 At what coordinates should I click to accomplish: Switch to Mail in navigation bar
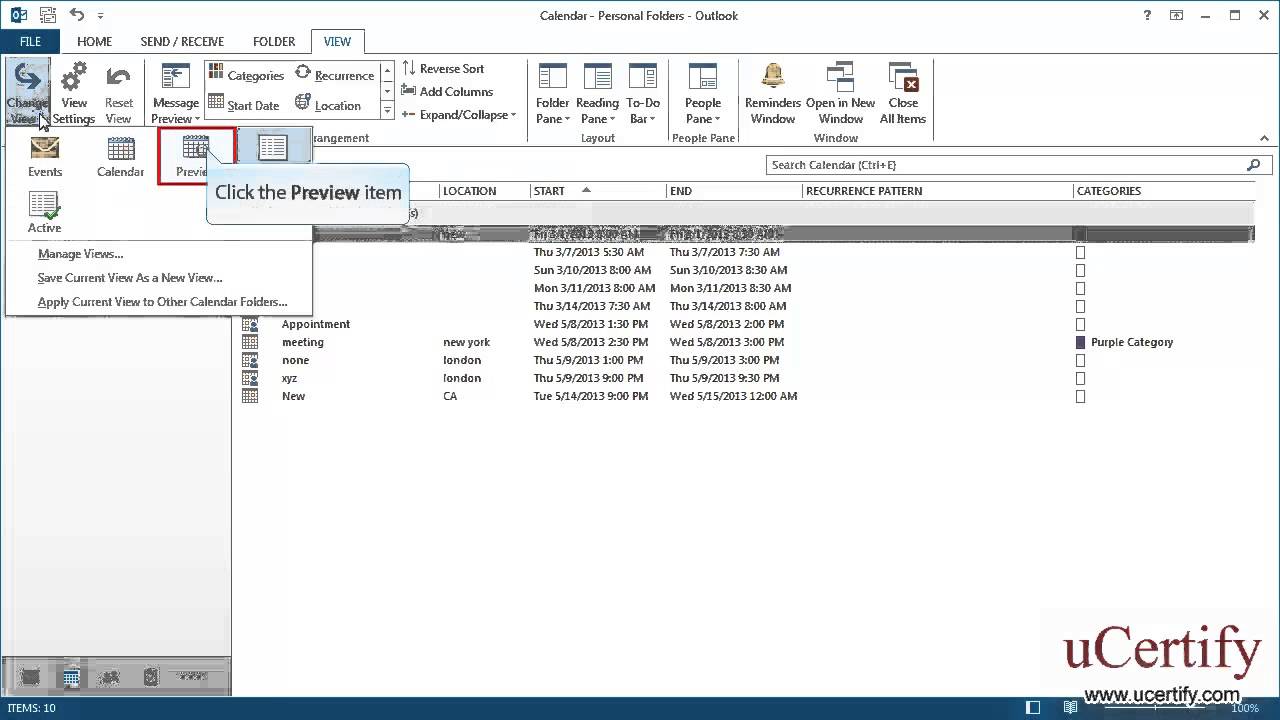click(x=31, y=677)
